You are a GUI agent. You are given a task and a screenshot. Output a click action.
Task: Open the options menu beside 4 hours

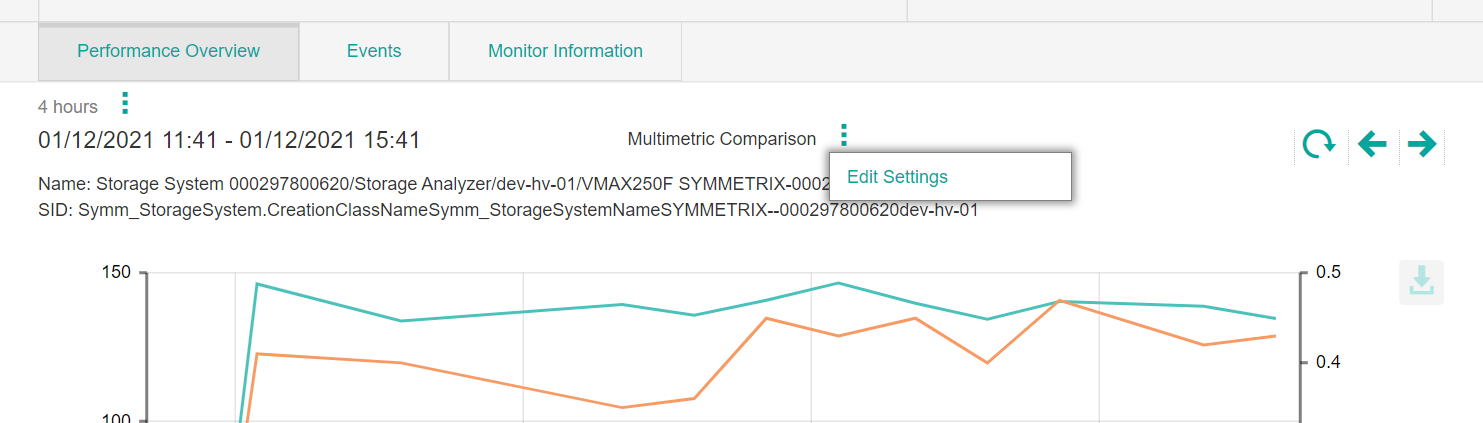click(124, 104)
